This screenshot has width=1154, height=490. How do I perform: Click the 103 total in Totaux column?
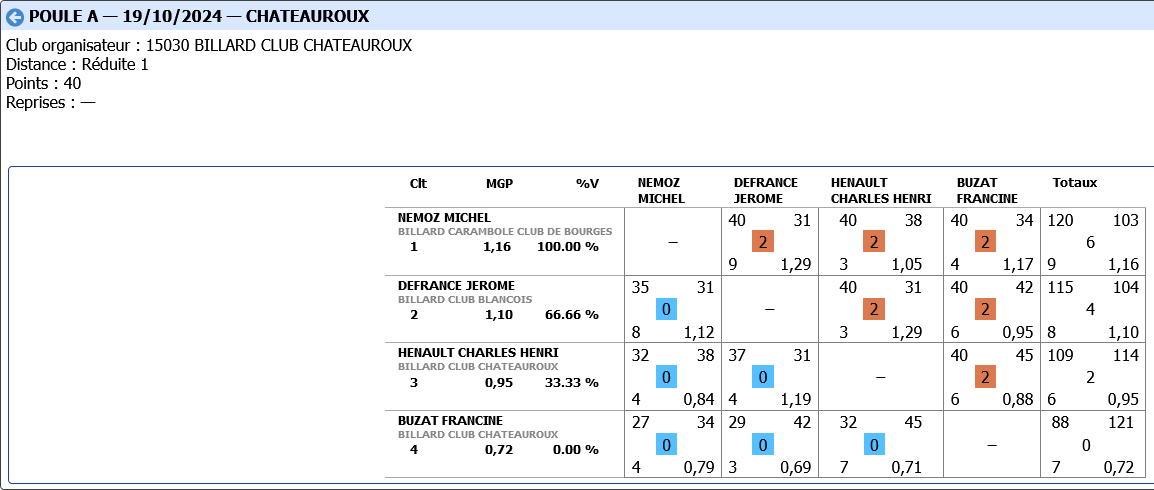(x=1126, y=220)
